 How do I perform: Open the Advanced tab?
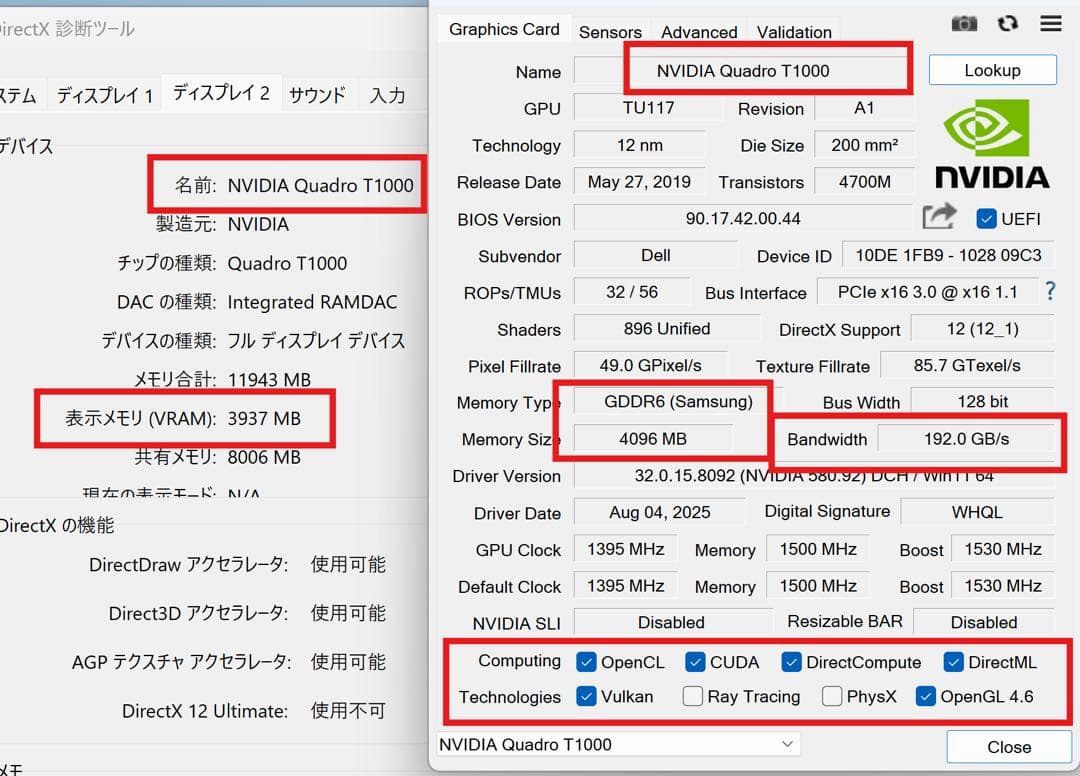coord(699,30)
